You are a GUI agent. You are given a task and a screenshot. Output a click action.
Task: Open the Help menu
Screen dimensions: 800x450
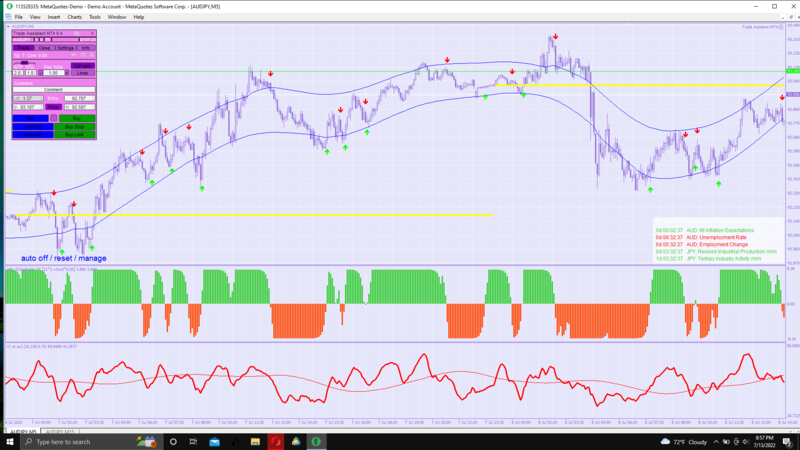139,17
